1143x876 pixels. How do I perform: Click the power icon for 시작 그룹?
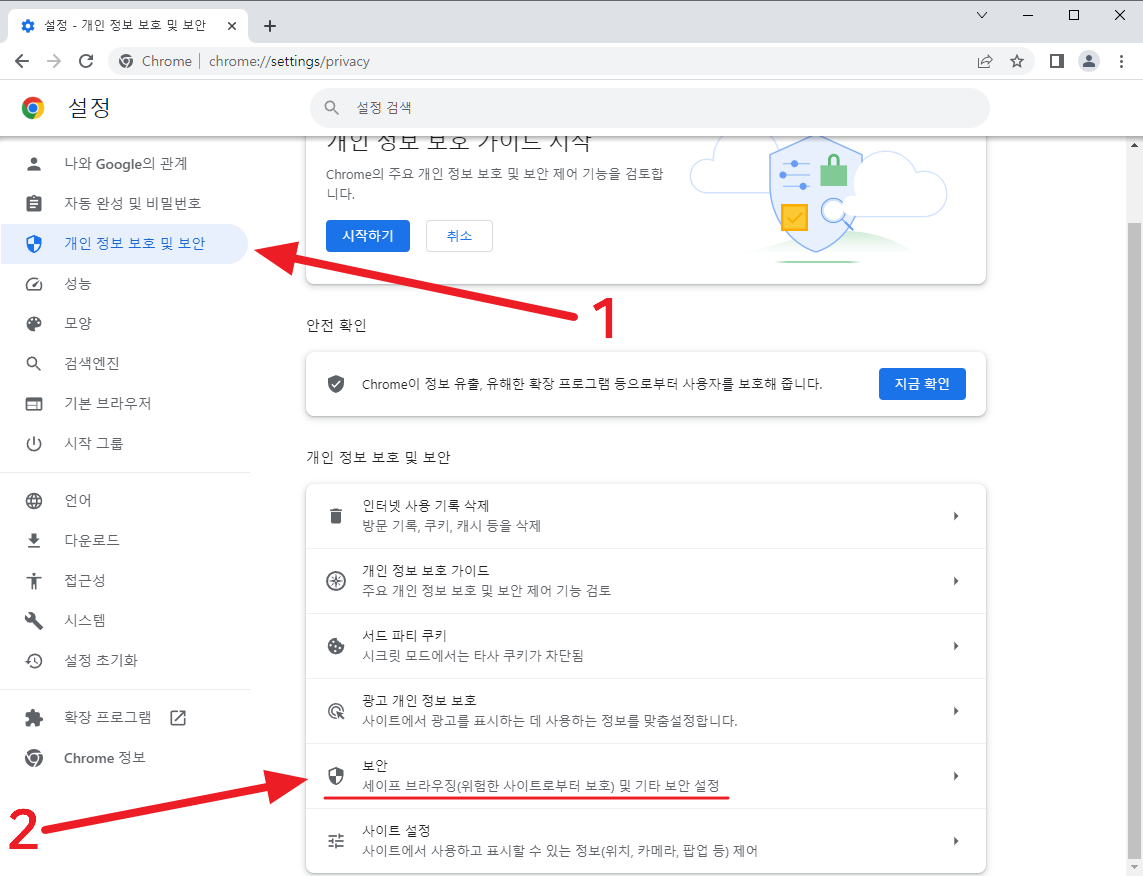34,444
